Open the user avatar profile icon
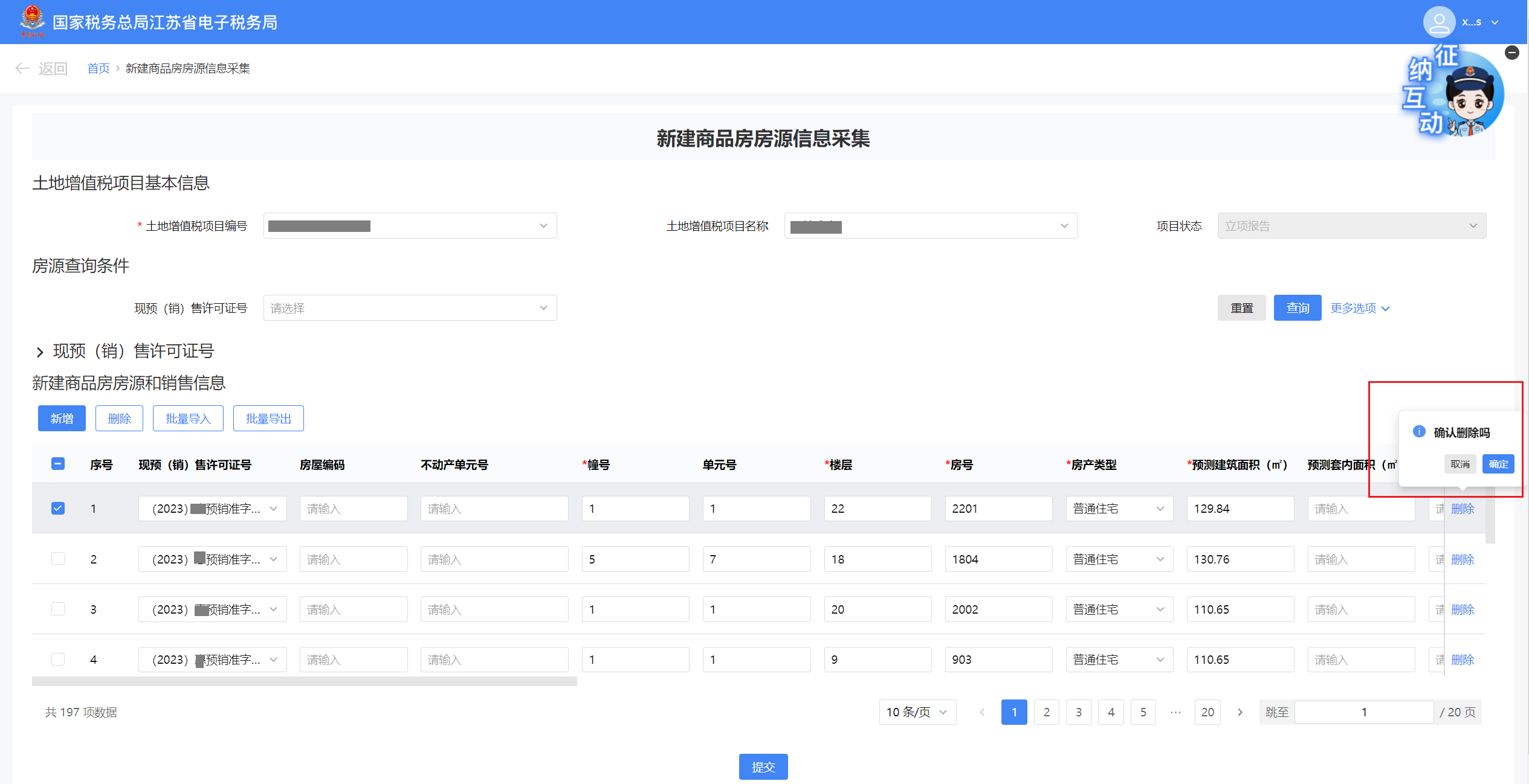The width and height of the screenshot is (1529, 784). point(1438,22)
